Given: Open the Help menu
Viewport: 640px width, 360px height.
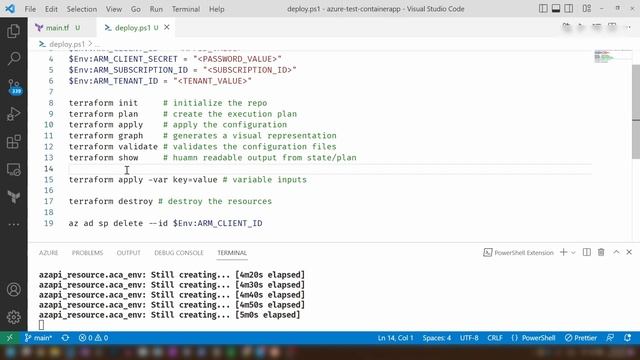Looking at the screenshot, I should (217, 9).
